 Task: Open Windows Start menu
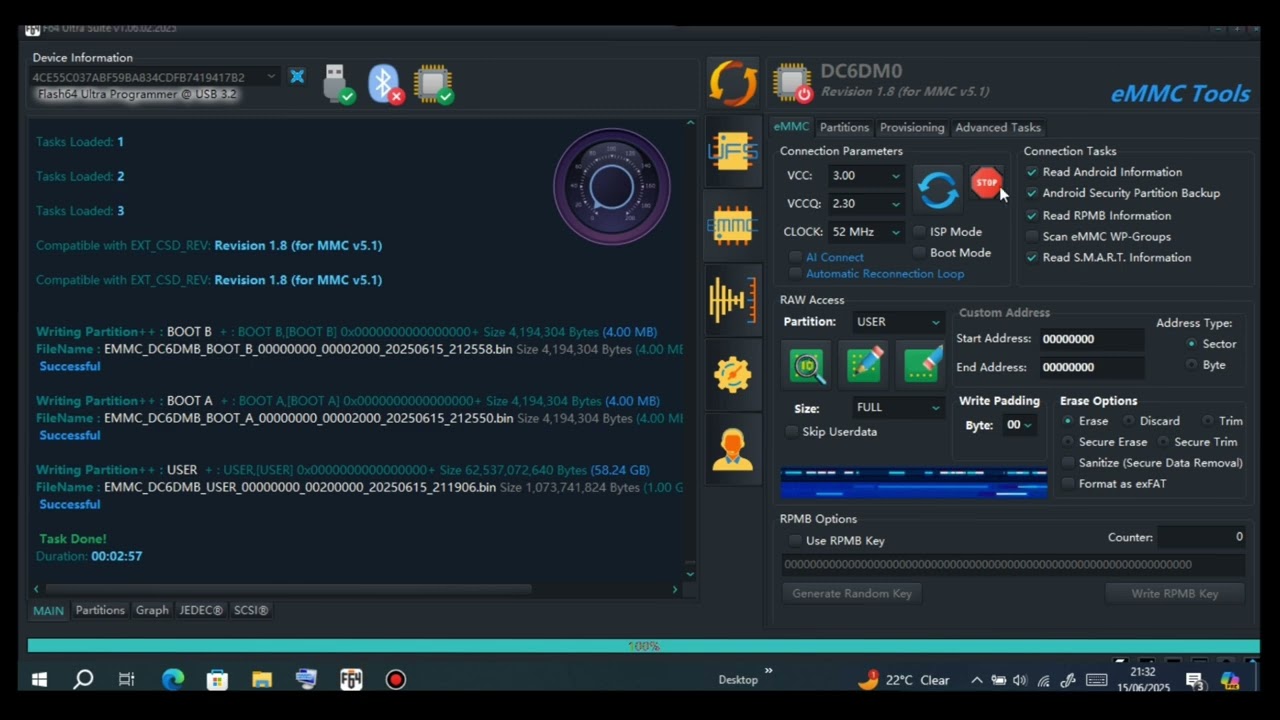[x=39, y=680]
